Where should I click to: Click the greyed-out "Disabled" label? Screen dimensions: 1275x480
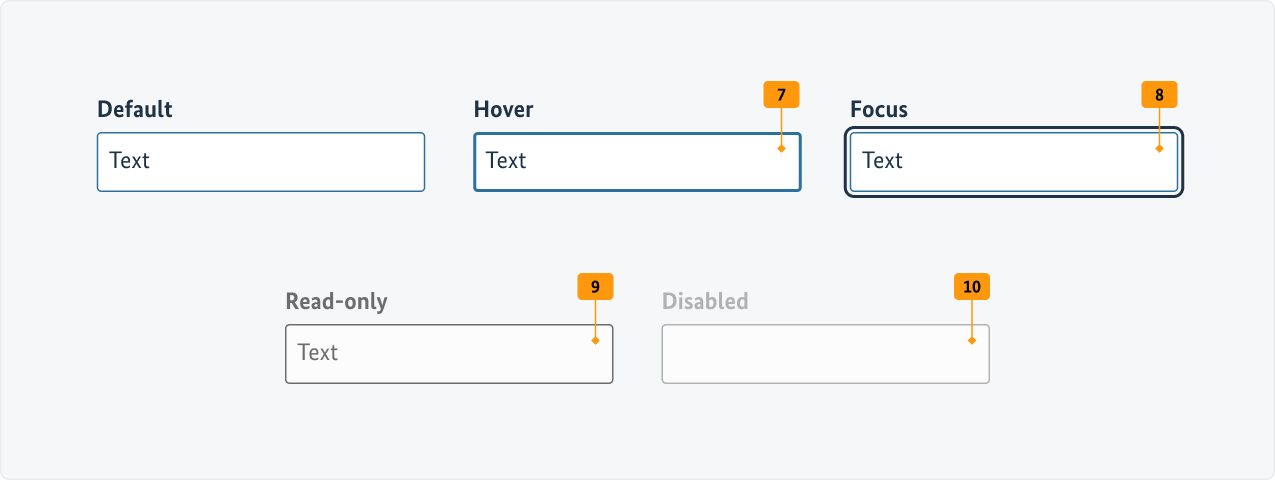point(705,302)
